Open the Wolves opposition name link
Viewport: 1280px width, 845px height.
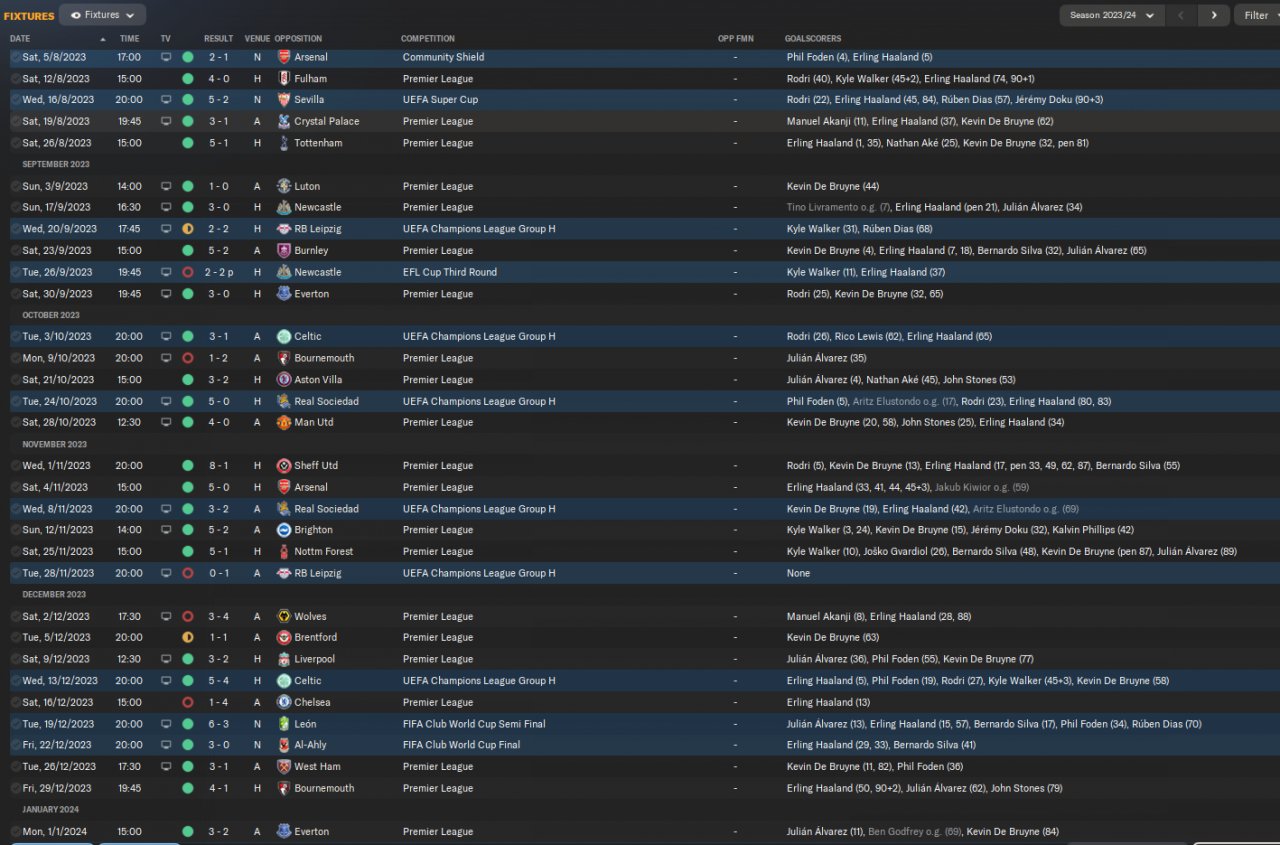[310, 617]
